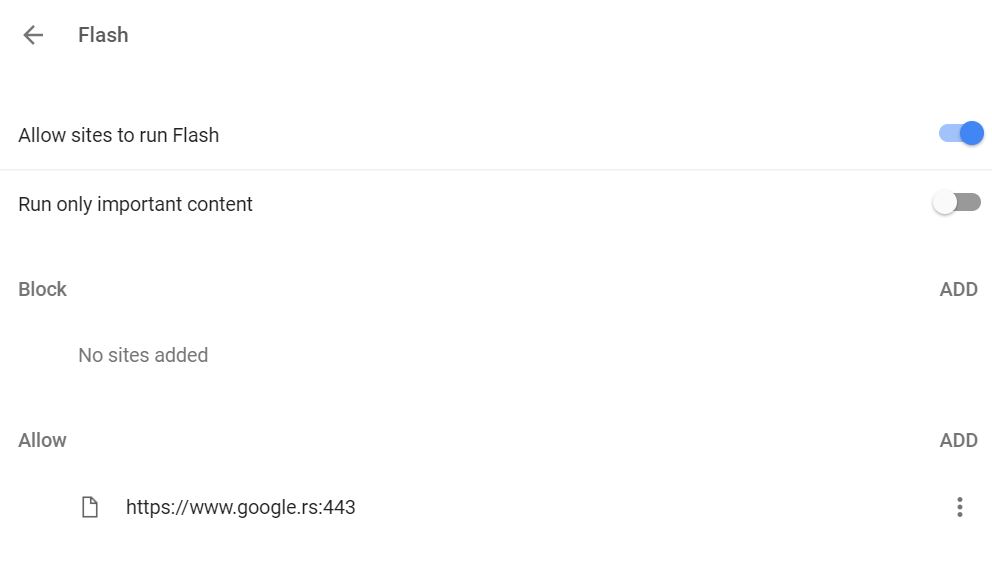Click the "443" port in the allowed URL
Viewport: 992px width, 576px height.
click(339, 507)
